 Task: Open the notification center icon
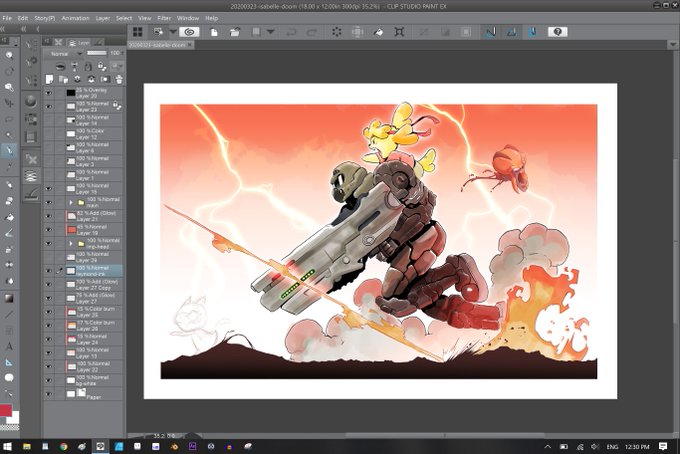pos(663,446)
